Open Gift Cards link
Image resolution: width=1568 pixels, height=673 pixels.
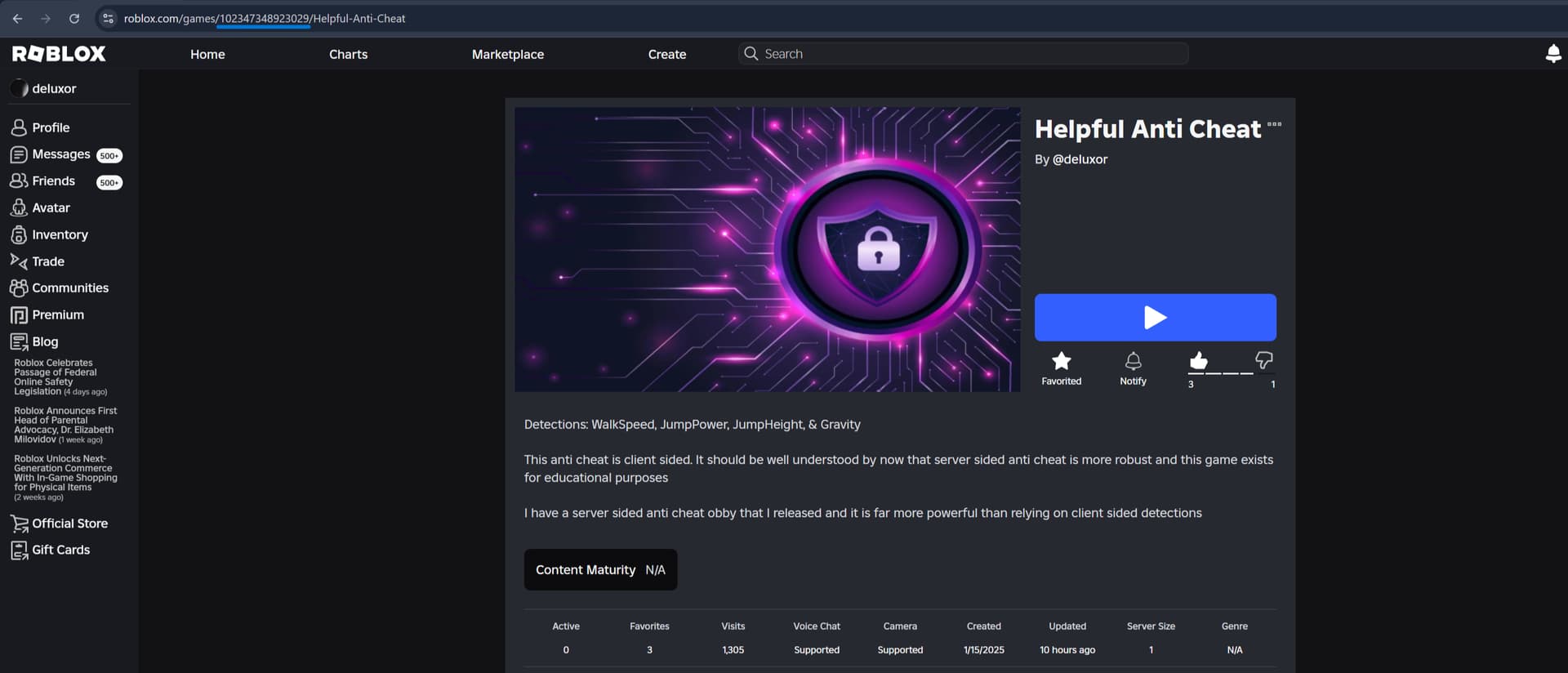61,550
